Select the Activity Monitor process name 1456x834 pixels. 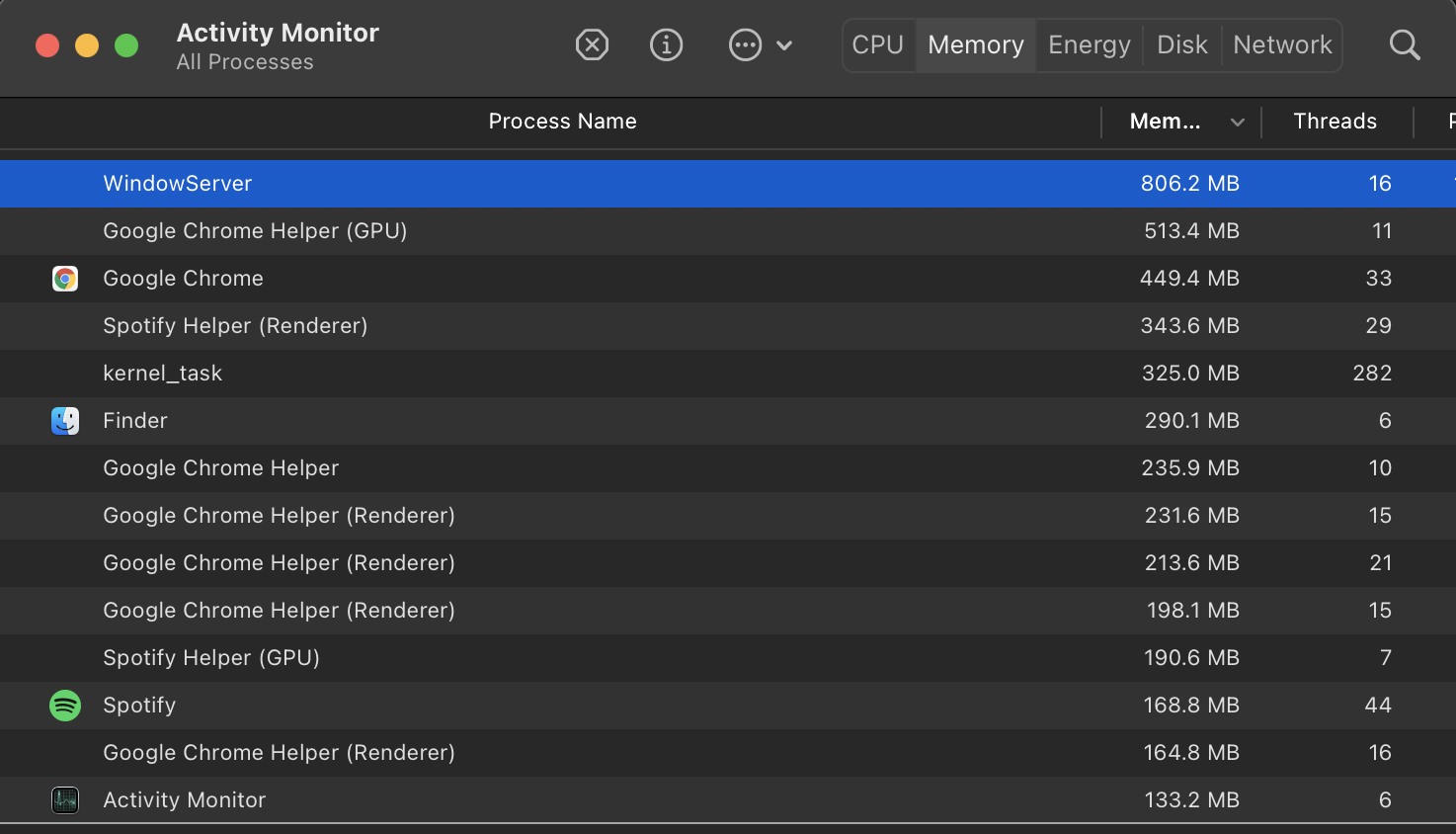(x=185, y=800)
